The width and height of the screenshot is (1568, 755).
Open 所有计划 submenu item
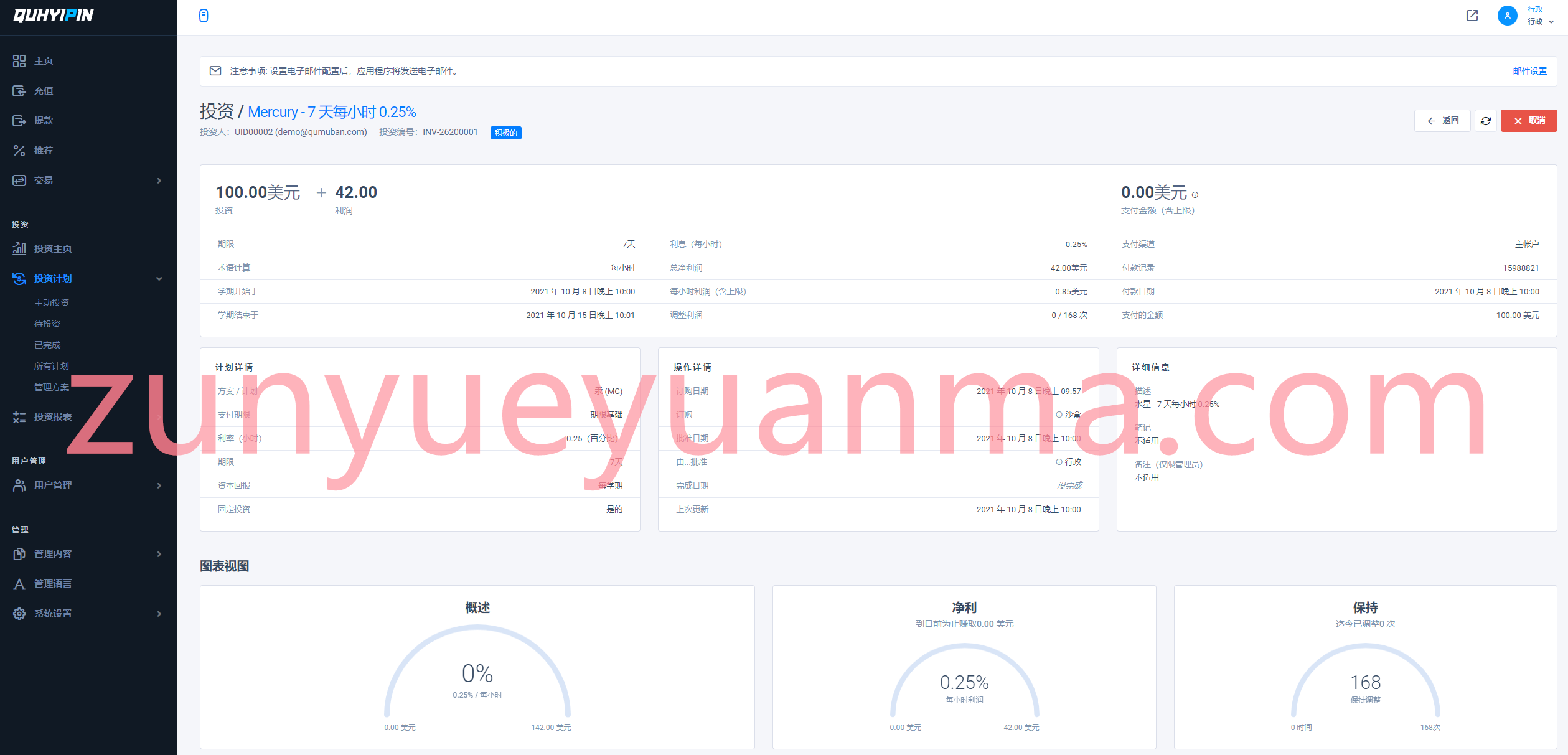pyautogui.click(x=52, y=366)
